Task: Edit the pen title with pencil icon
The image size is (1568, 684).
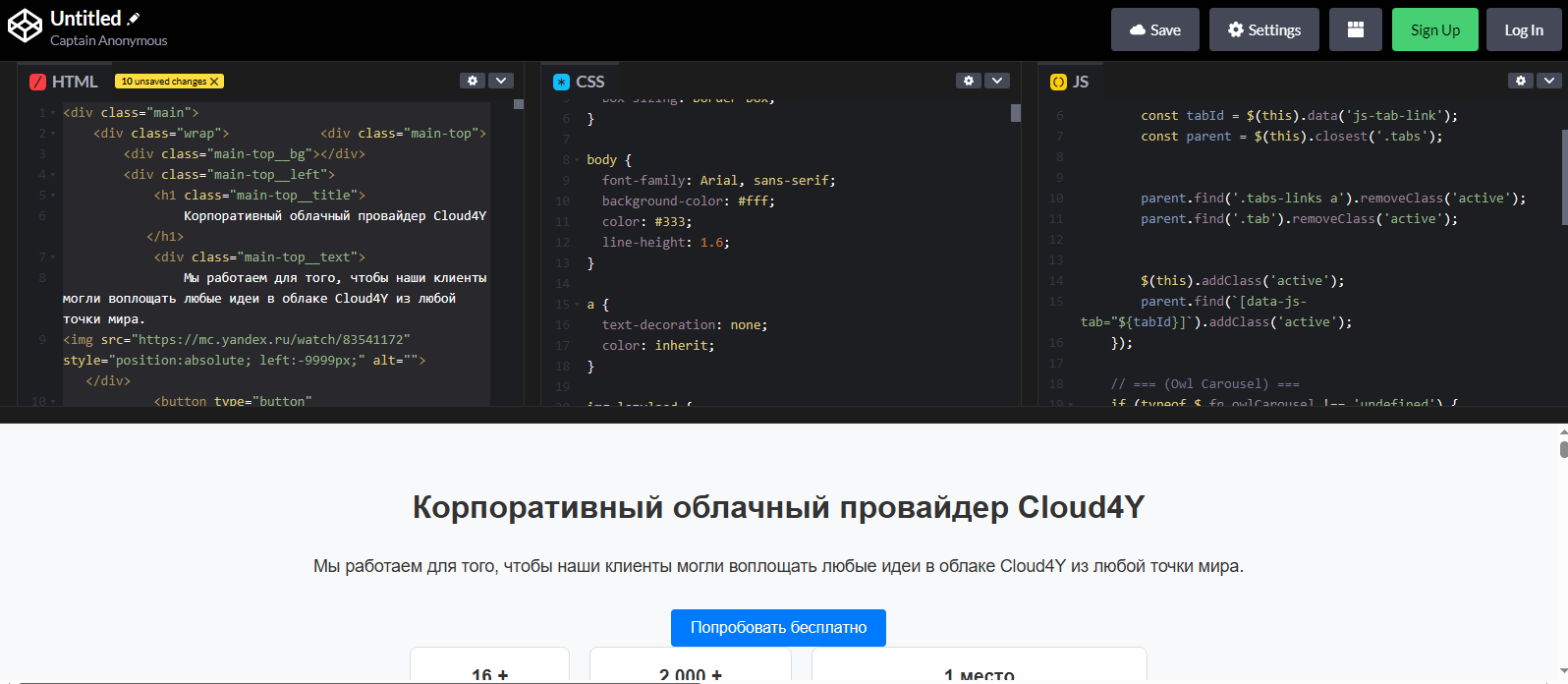Action: [134, 19]
